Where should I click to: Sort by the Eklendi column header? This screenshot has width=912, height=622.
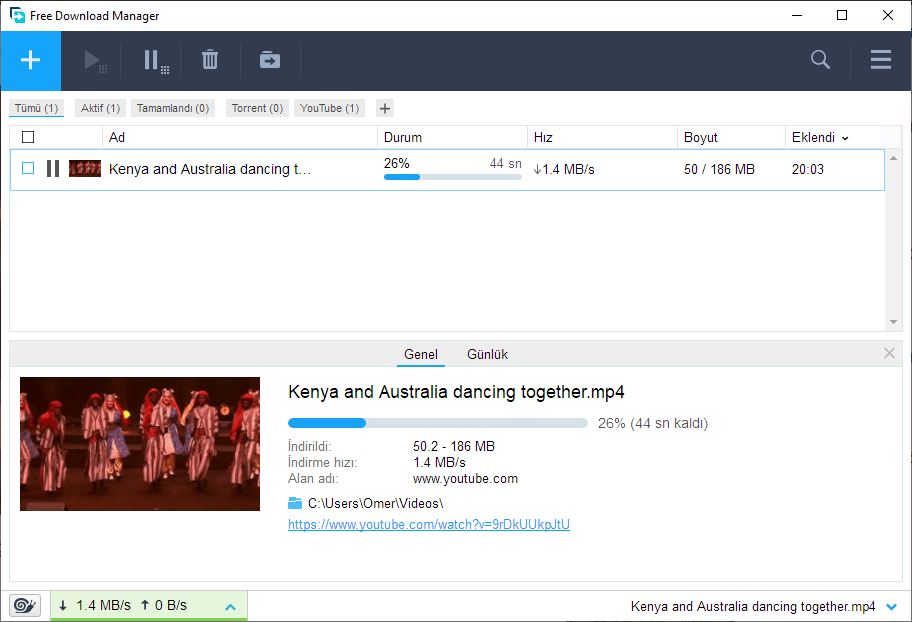click(819, 137)
